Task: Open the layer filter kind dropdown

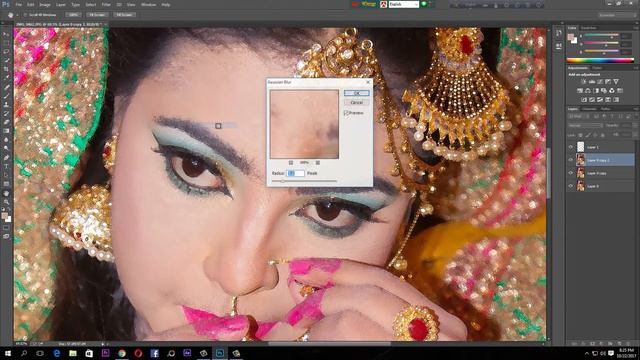Action: [578, 117]
